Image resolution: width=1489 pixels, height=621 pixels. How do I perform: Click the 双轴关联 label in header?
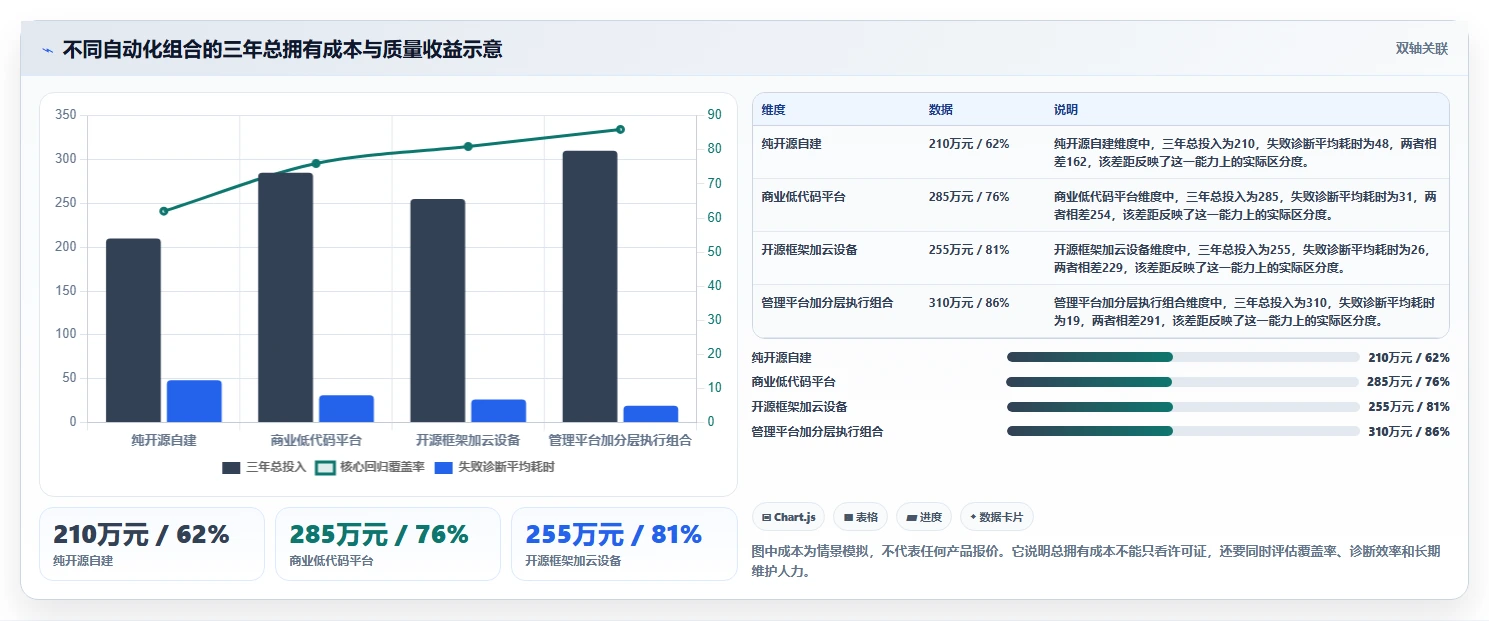(x=1421, y=49)
